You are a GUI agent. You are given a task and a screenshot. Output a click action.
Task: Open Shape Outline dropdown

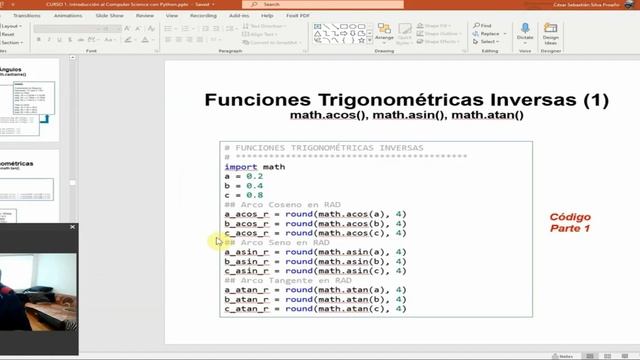[439, 33]
